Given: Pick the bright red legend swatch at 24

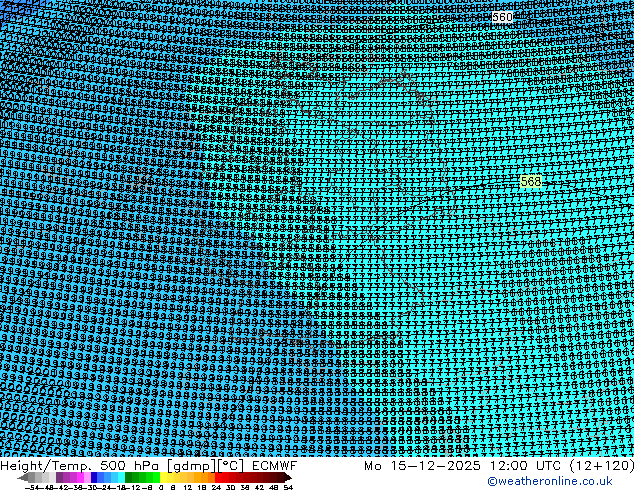Looking at the screenshot, I should (218, 477).
